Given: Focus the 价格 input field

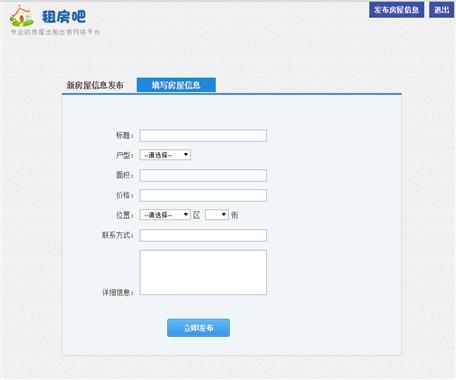Looking at the screenshot, I should tap(203, 195).
